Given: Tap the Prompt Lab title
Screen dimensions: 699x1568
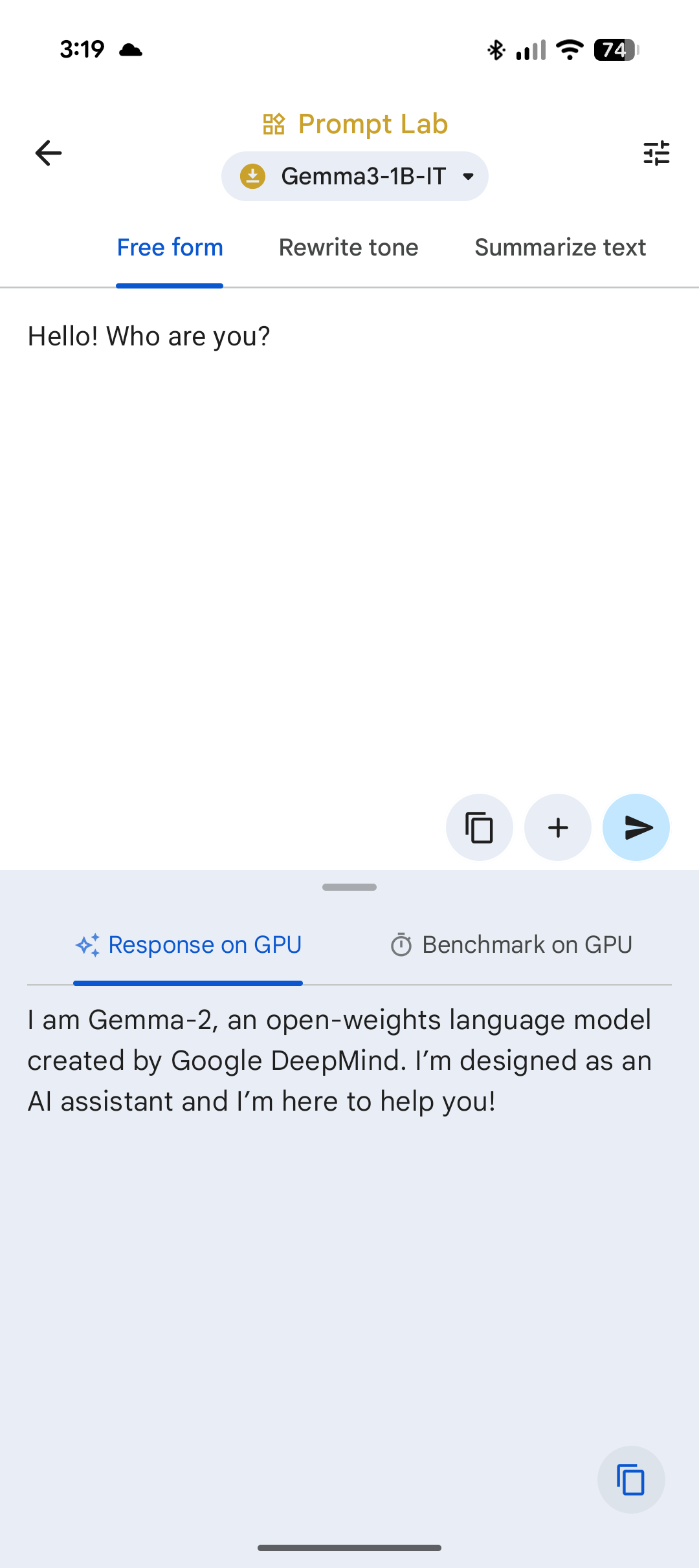Looking at the screenshot, I should coord(373,124).
